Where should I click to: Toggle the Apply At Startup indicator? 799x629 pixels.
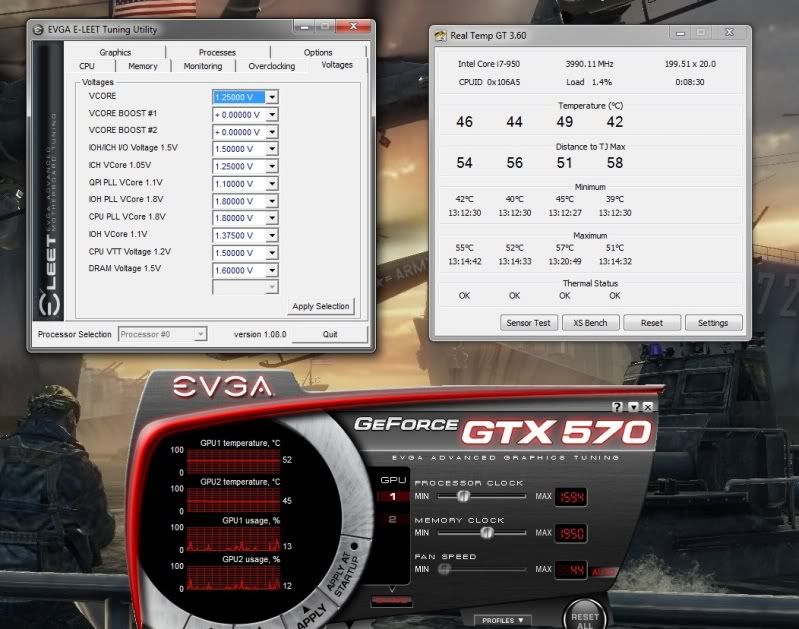[355, 546]
